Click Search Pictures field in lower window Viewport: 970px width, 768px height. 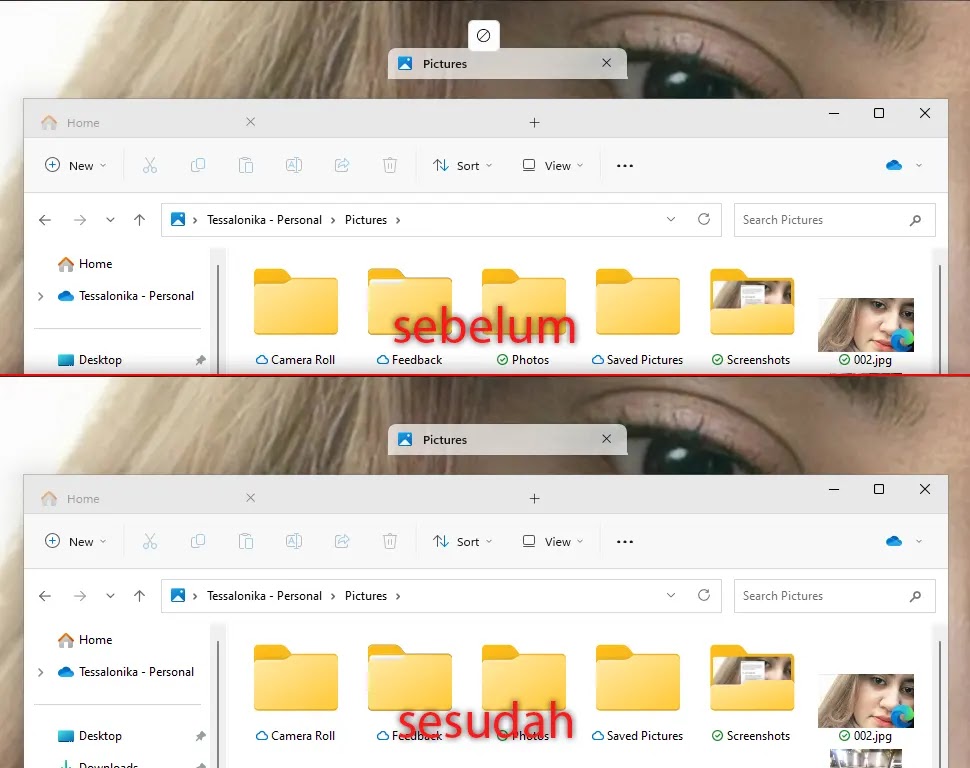pyautogui.click(x=835, y=596)
